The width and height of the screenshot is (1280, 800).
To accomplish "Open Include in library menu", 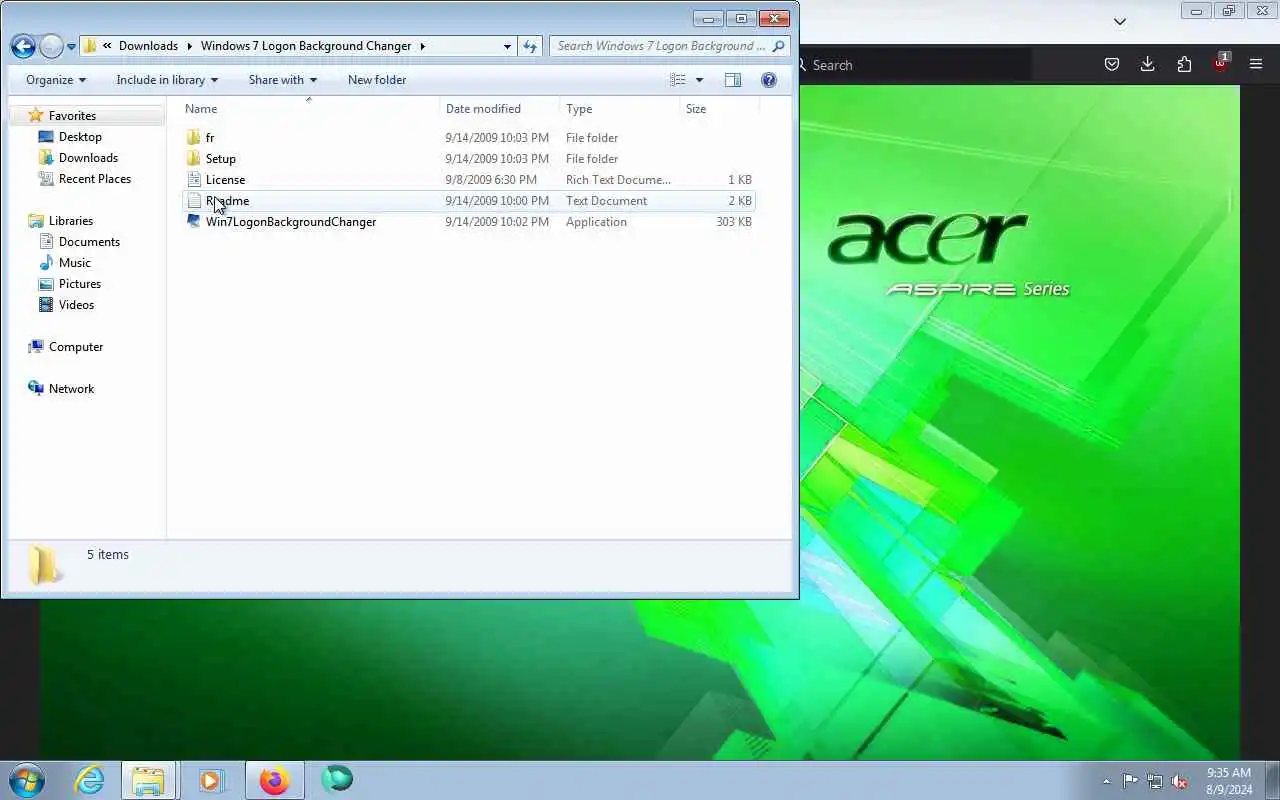I will coord(167,80).
